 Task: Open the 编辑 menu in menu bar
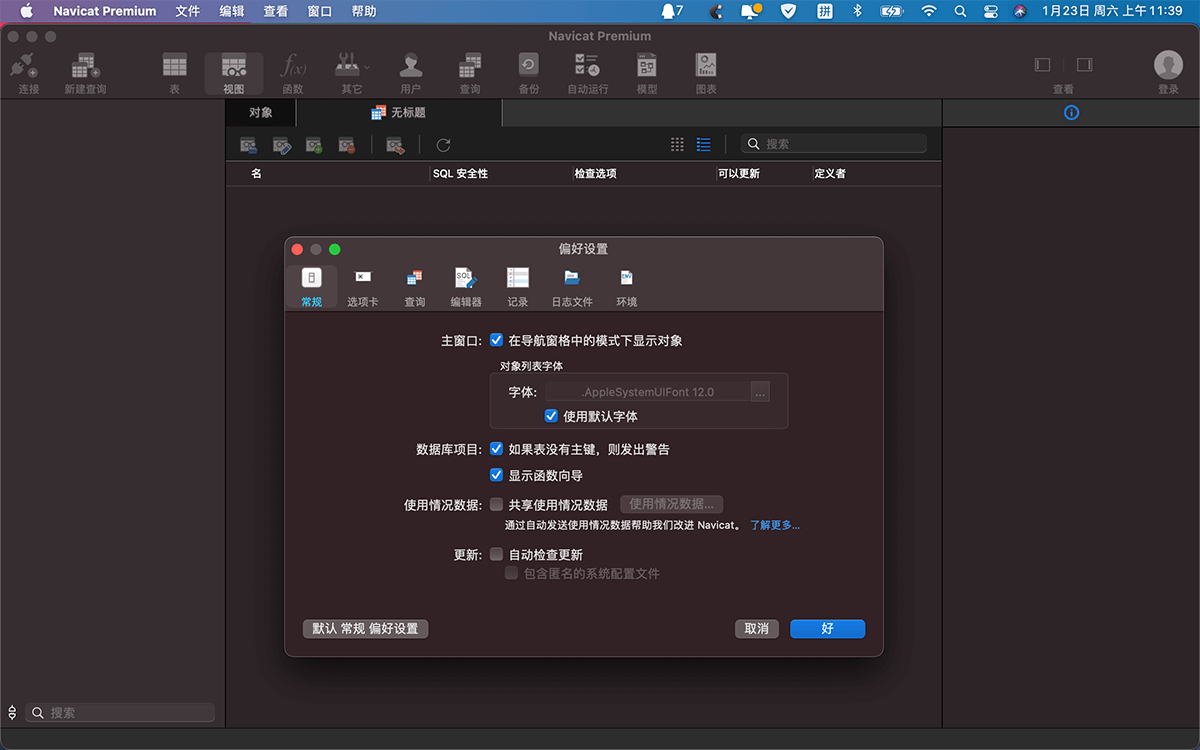[x=232, y=11]
